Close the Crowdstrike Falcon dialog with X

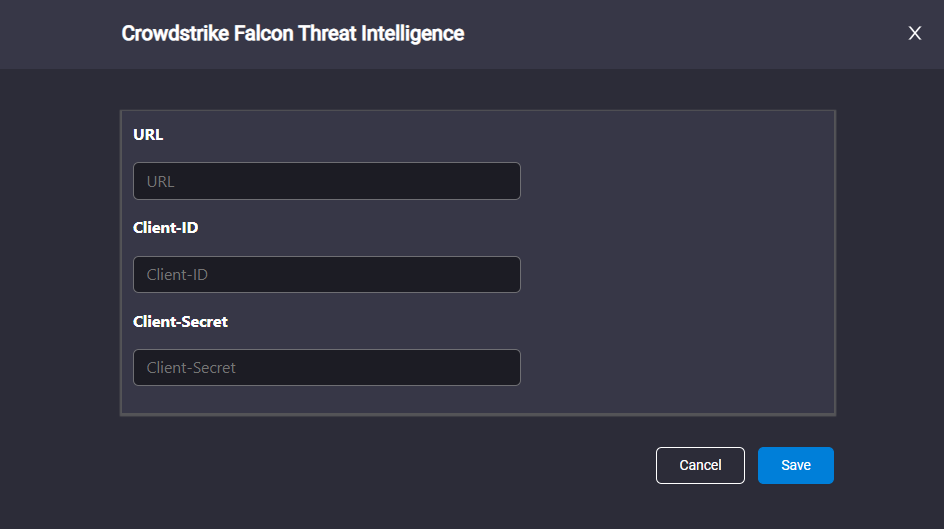click(x=914, y=33)
